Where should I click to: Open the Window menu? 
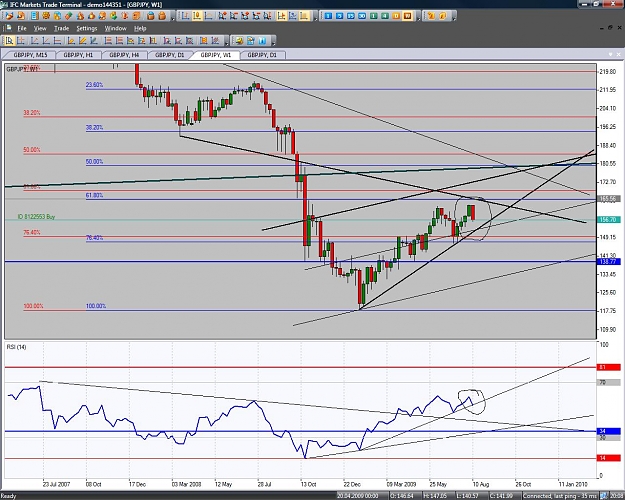(116, 28)
